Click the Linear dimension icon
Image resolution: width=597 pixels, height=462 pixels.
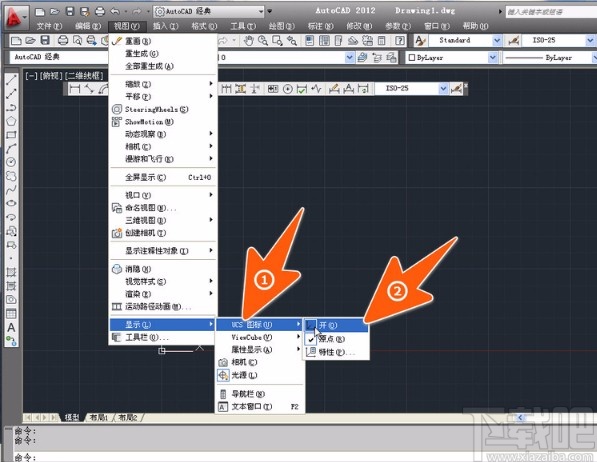pos(75,89)
